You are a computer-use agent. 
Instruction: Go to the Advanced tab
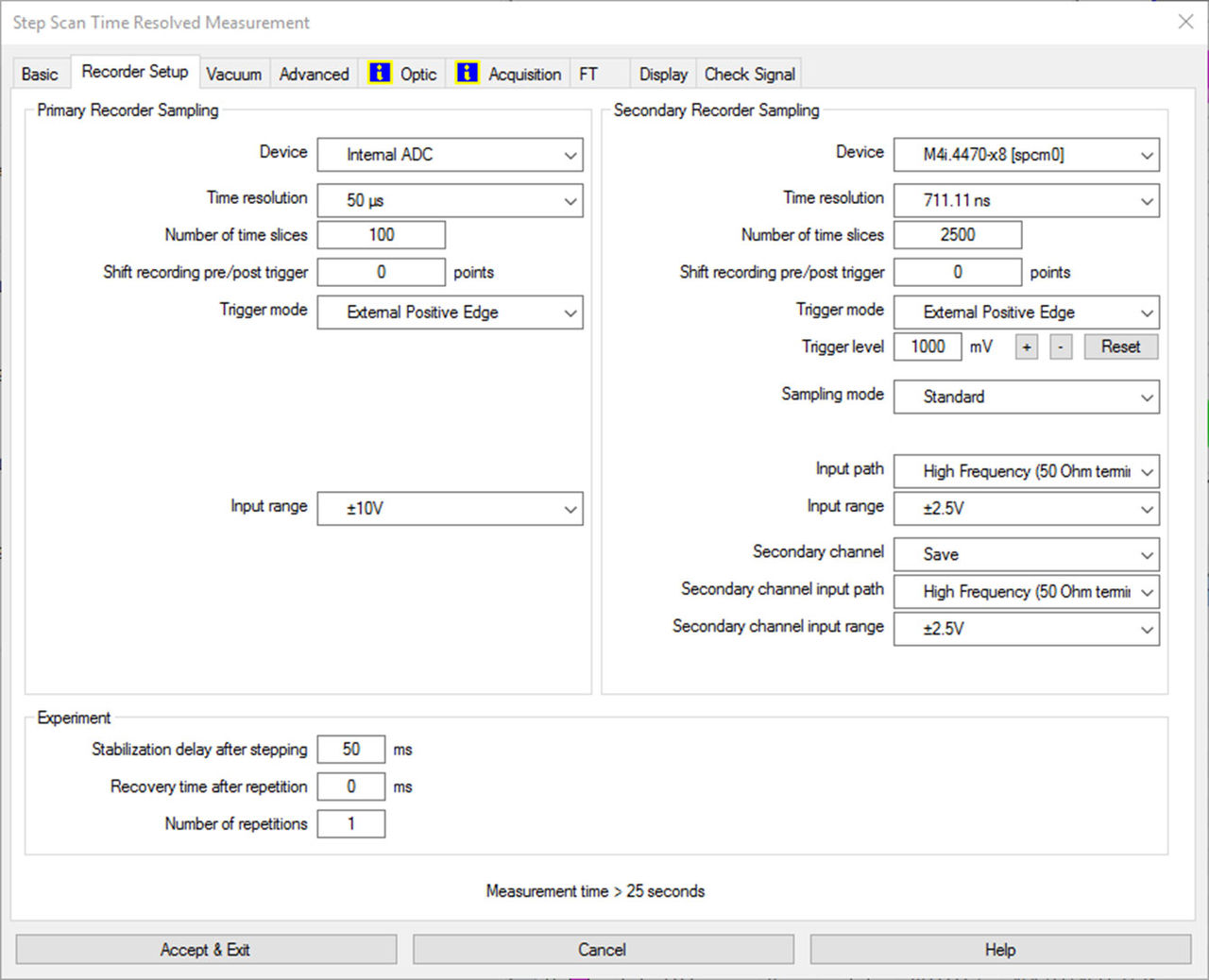[x=314, y=74]
